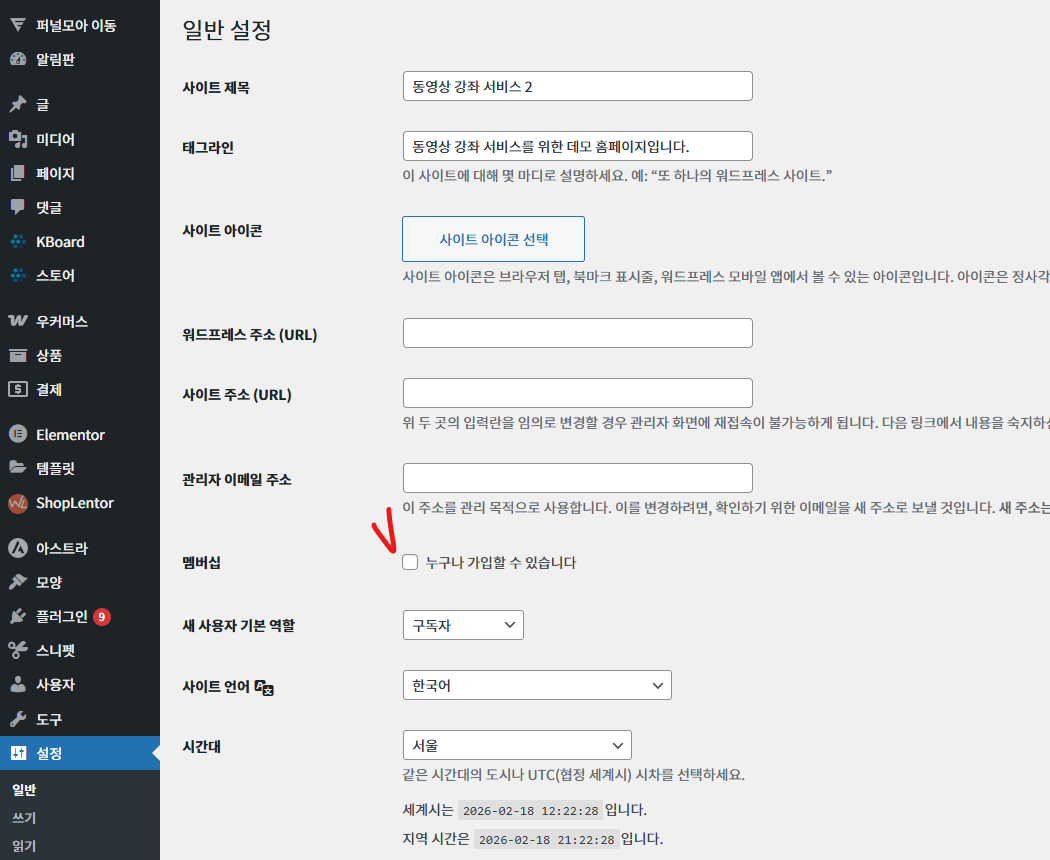Screen dimensions: 1050x860
Task: Click the 플러그인 plug icon
Action: [x=18, y=616]
